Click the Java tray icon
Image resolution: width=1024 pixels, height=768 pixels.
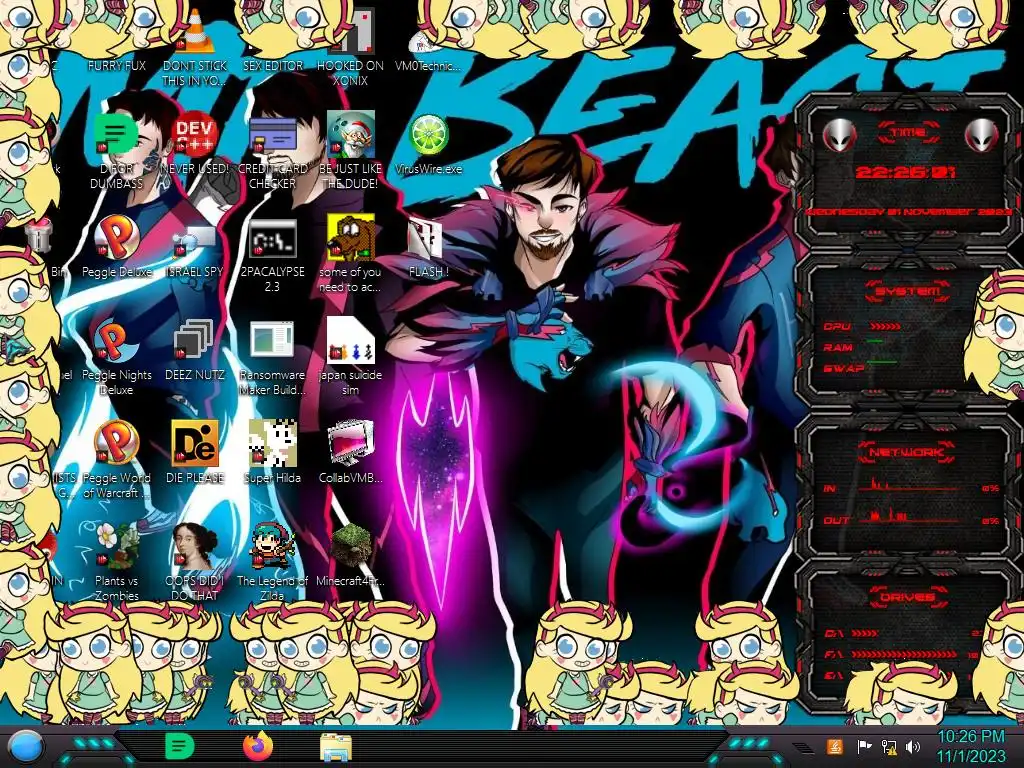click(835, 746)
